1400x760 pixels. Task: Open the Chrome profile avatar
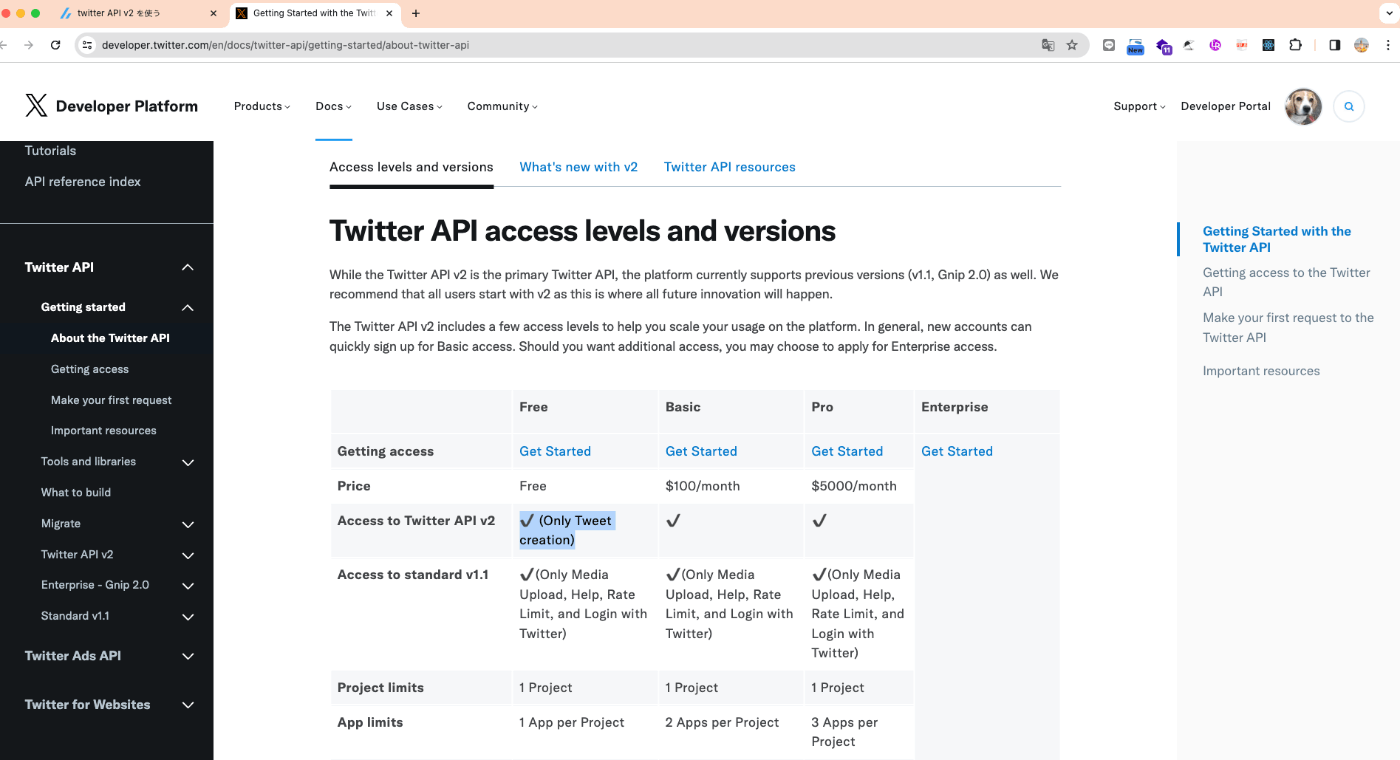pos(1361,45)
